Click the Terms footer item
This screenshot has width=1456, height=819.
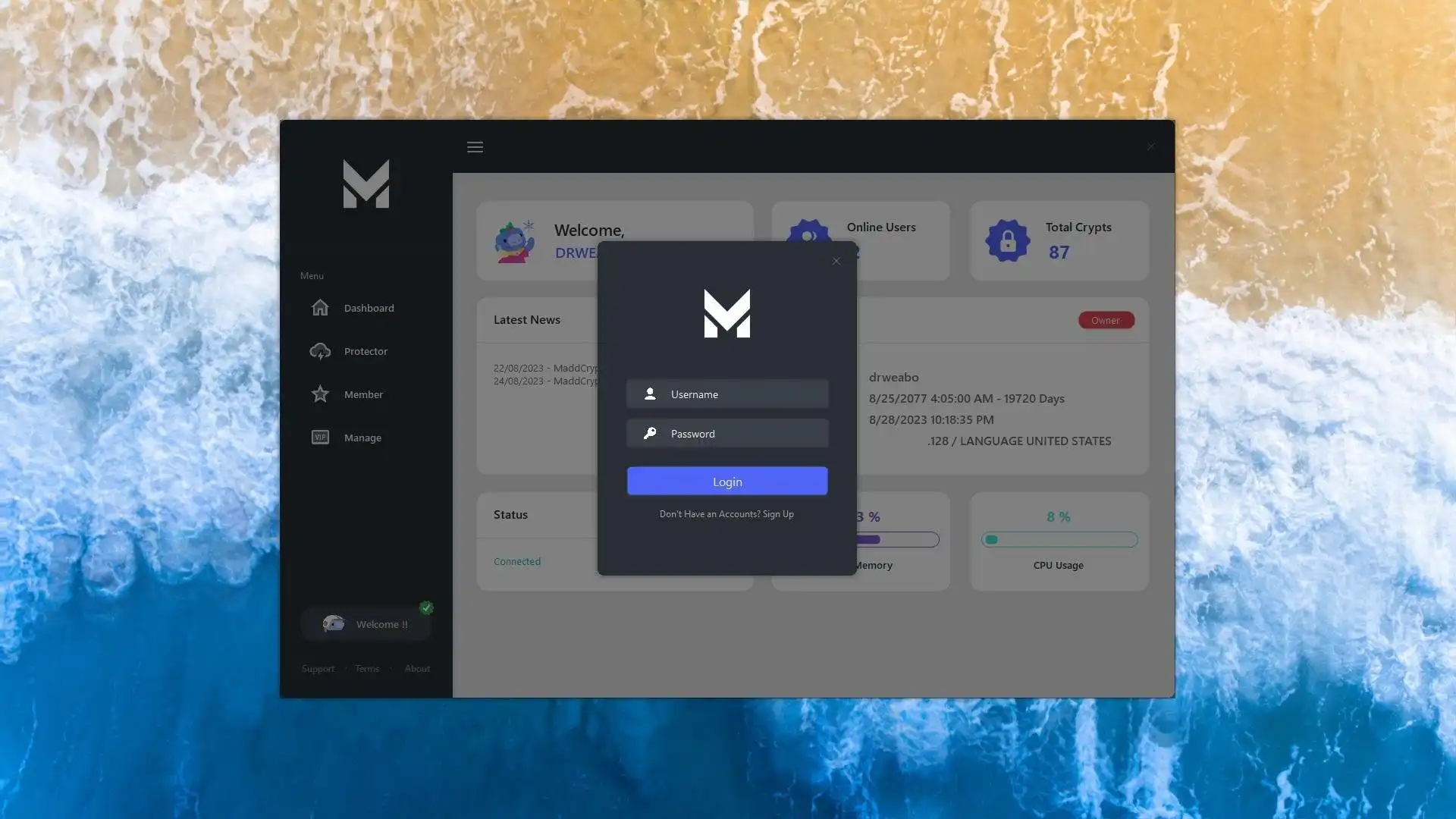click(367, 668)
